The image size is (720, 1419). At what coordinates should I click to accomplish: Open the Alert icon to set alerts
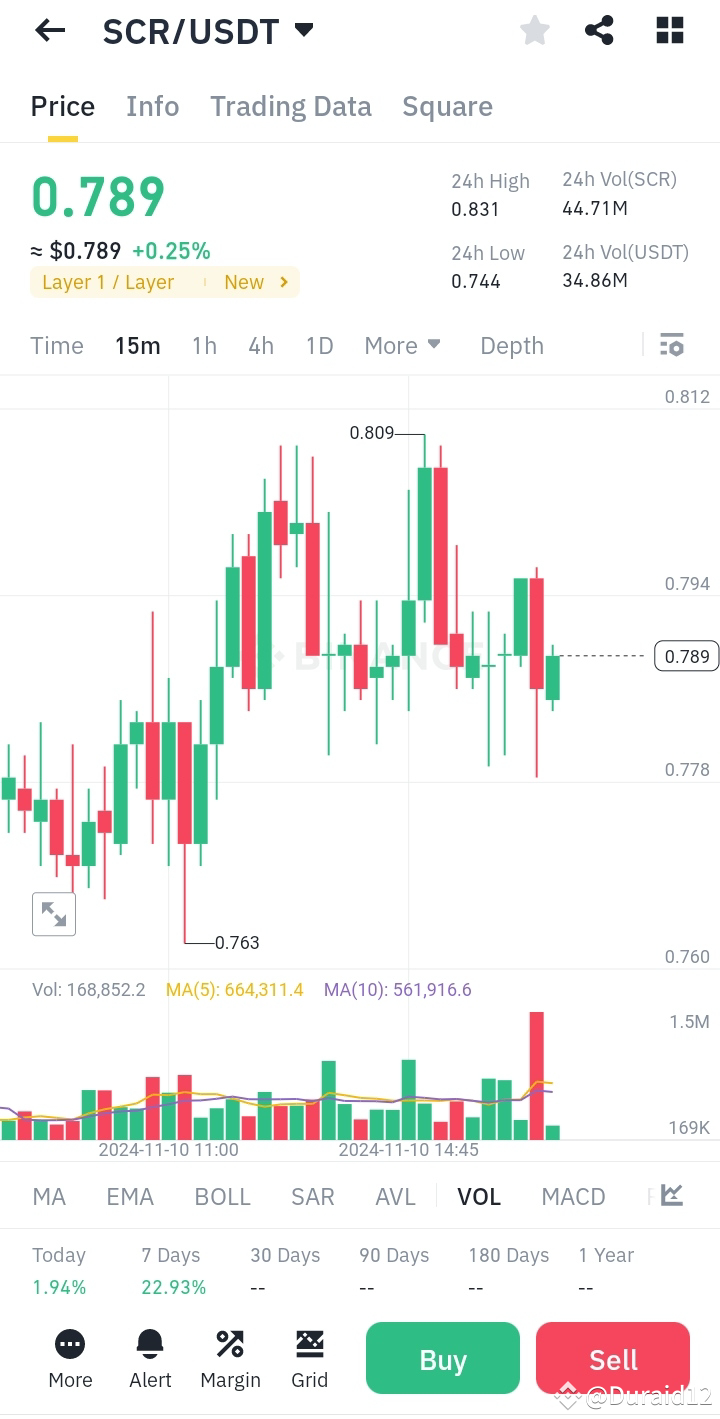150,1358
